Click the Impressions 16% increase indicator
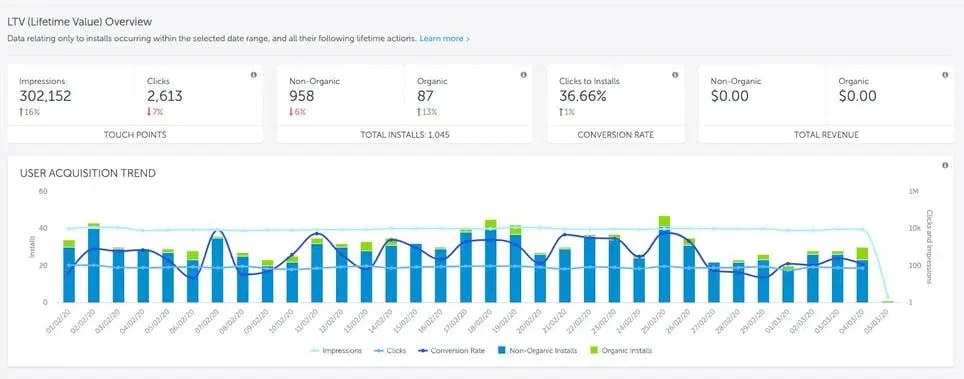Screen dimensions: 964x379 coord(29,112)
